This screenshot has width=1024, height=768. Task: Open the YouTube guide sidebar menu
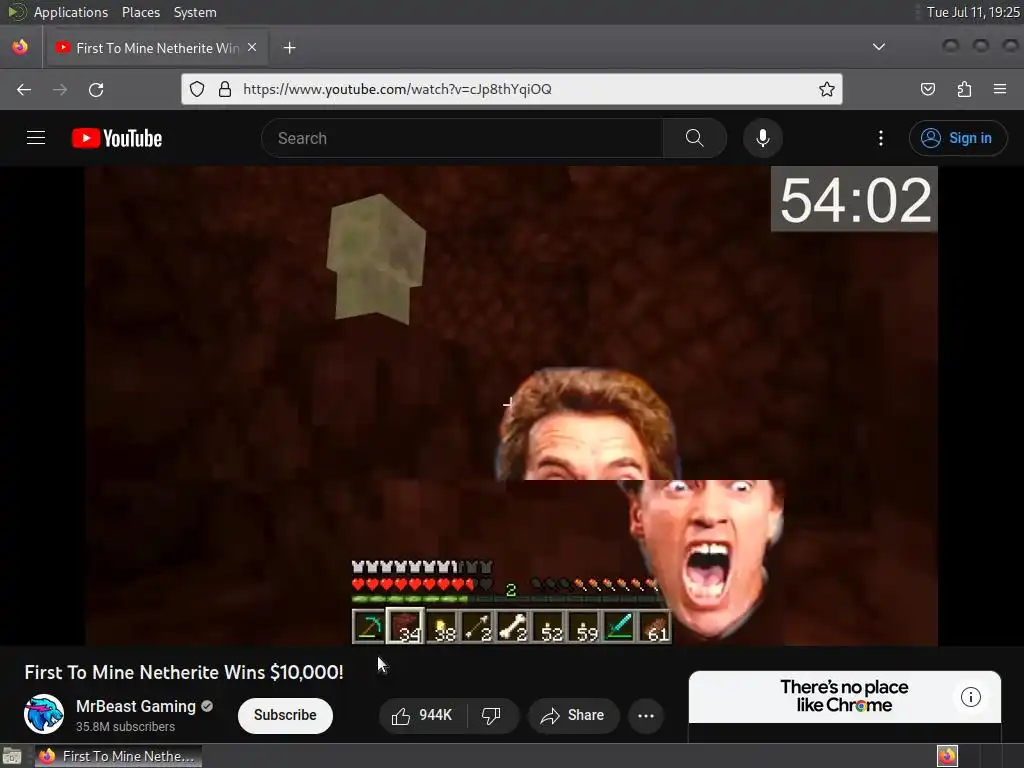(x=36, y=138)
